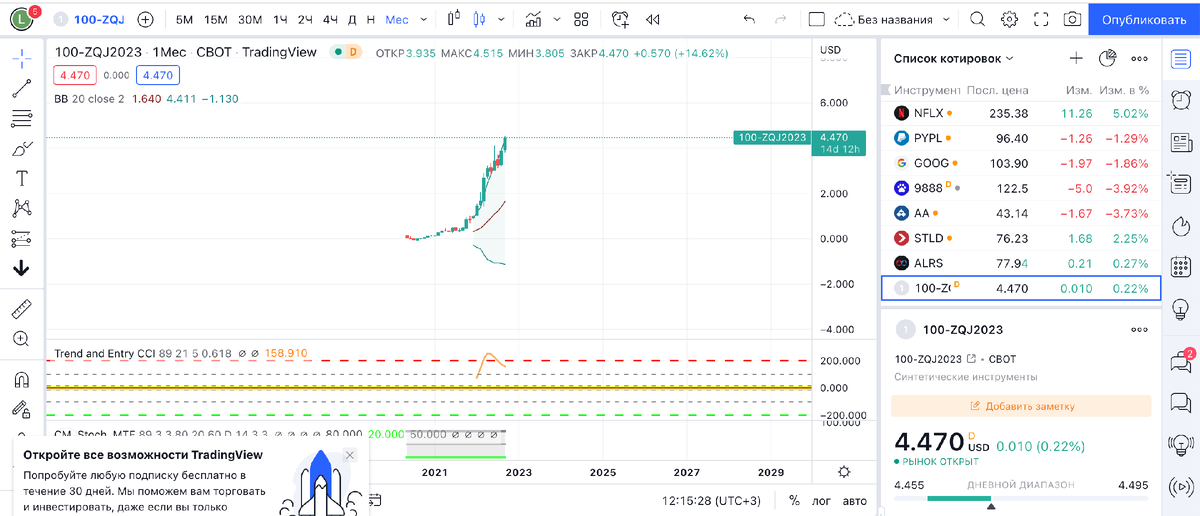1200x516 pixels.
Task: Open the USD currency selector on price axis
Action: (x=830, y=50)
